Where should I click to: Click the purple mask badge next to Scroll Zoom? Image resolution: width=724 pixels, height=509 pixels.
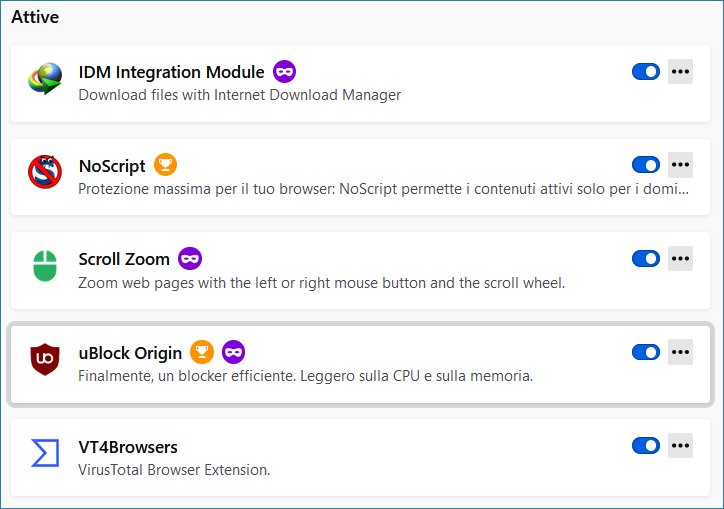point(190,259)
